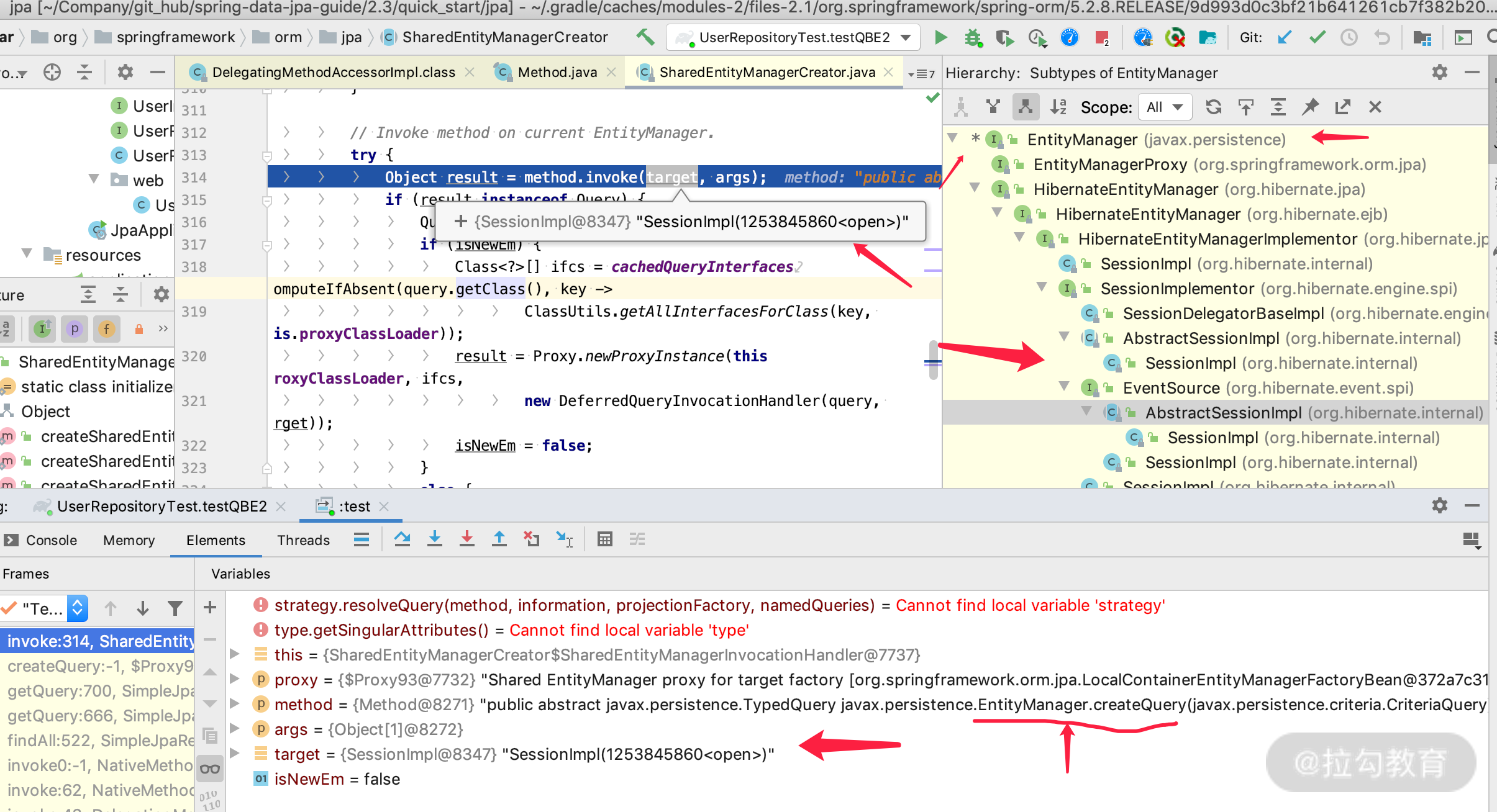Screen dimensions: 1497x812
Task: Start the debugger session
Action: [x=973, y=37]
